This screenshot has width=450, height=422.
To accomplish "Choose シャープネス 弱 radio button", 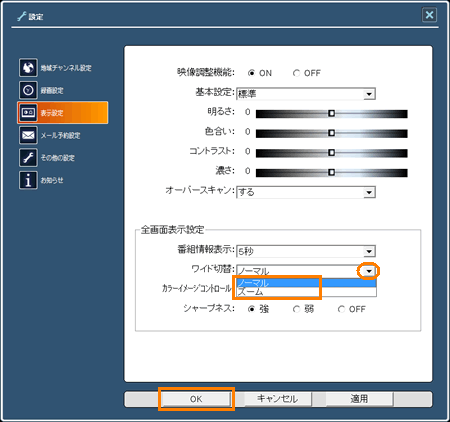I will (296, 309).
